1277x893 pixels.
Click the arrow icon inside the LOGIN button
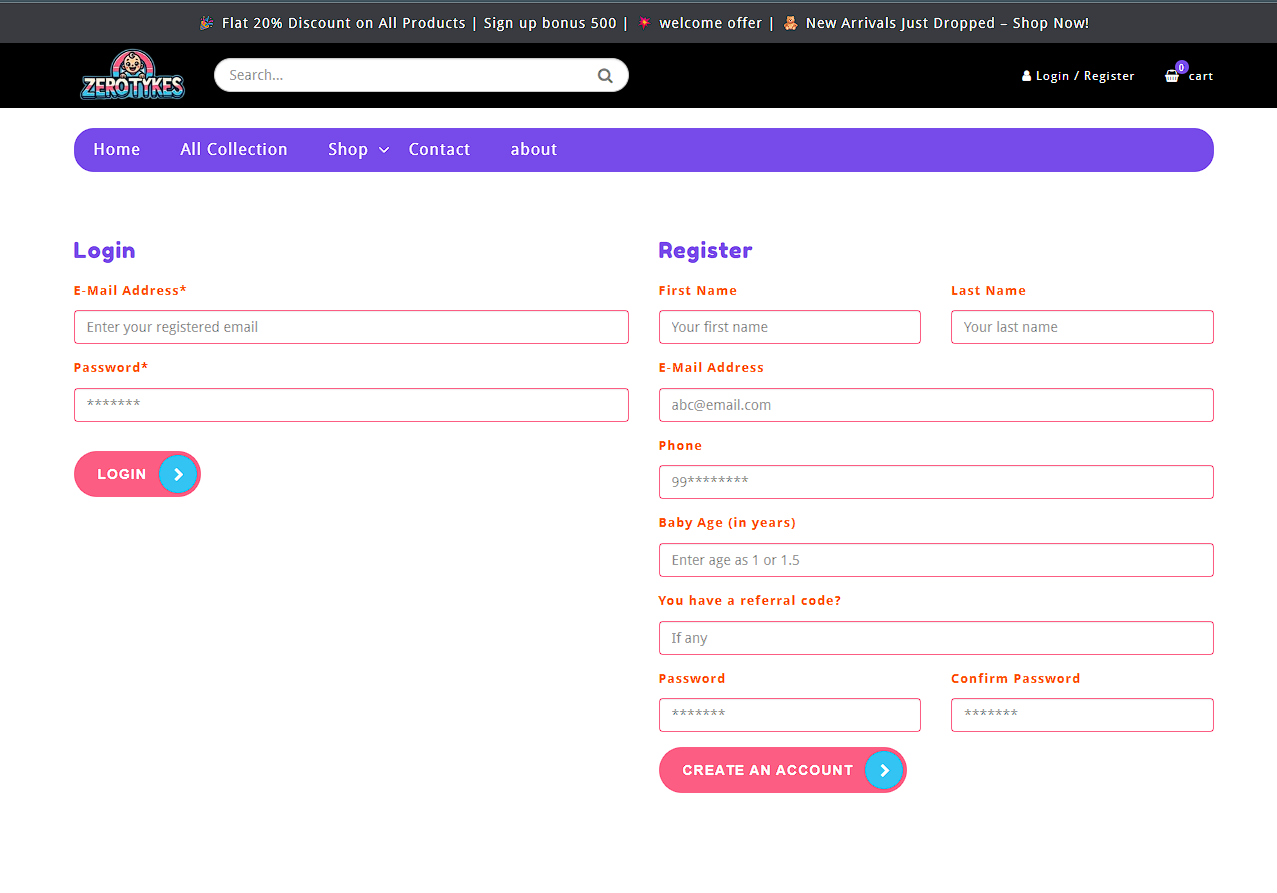coord(178,474)
